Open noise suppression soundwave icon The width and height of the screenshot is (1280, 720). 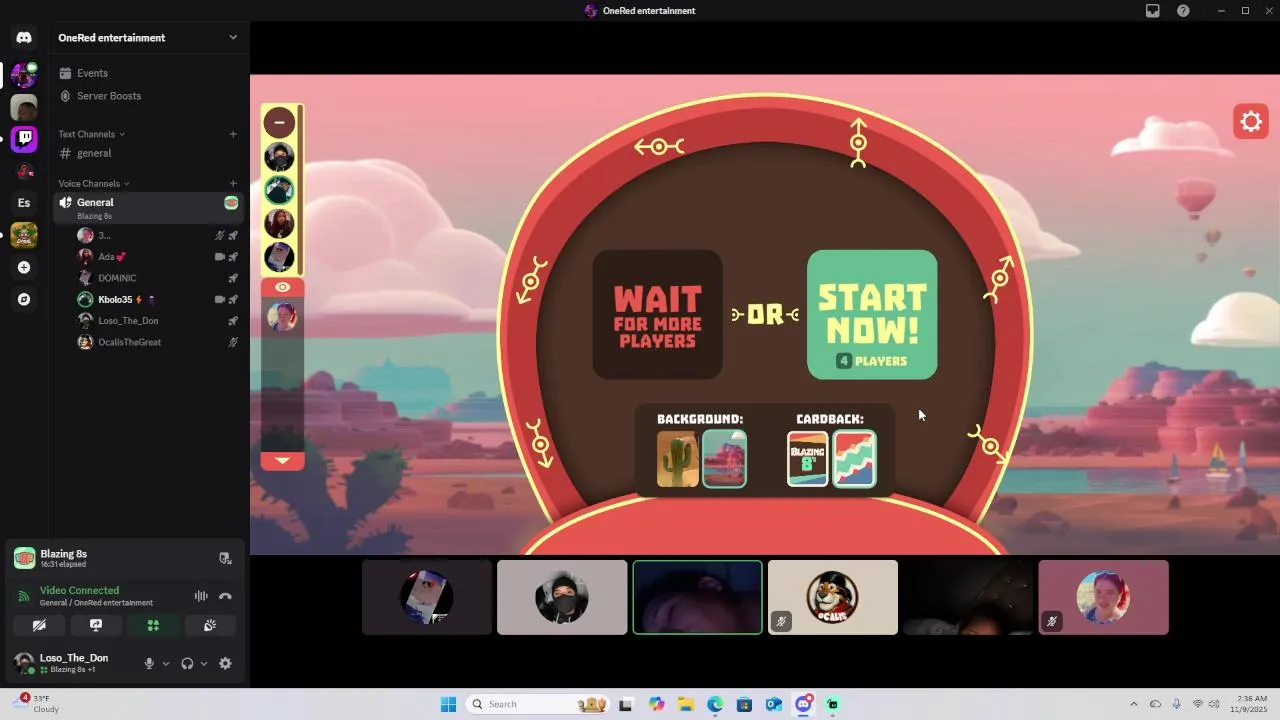(201, 596)
